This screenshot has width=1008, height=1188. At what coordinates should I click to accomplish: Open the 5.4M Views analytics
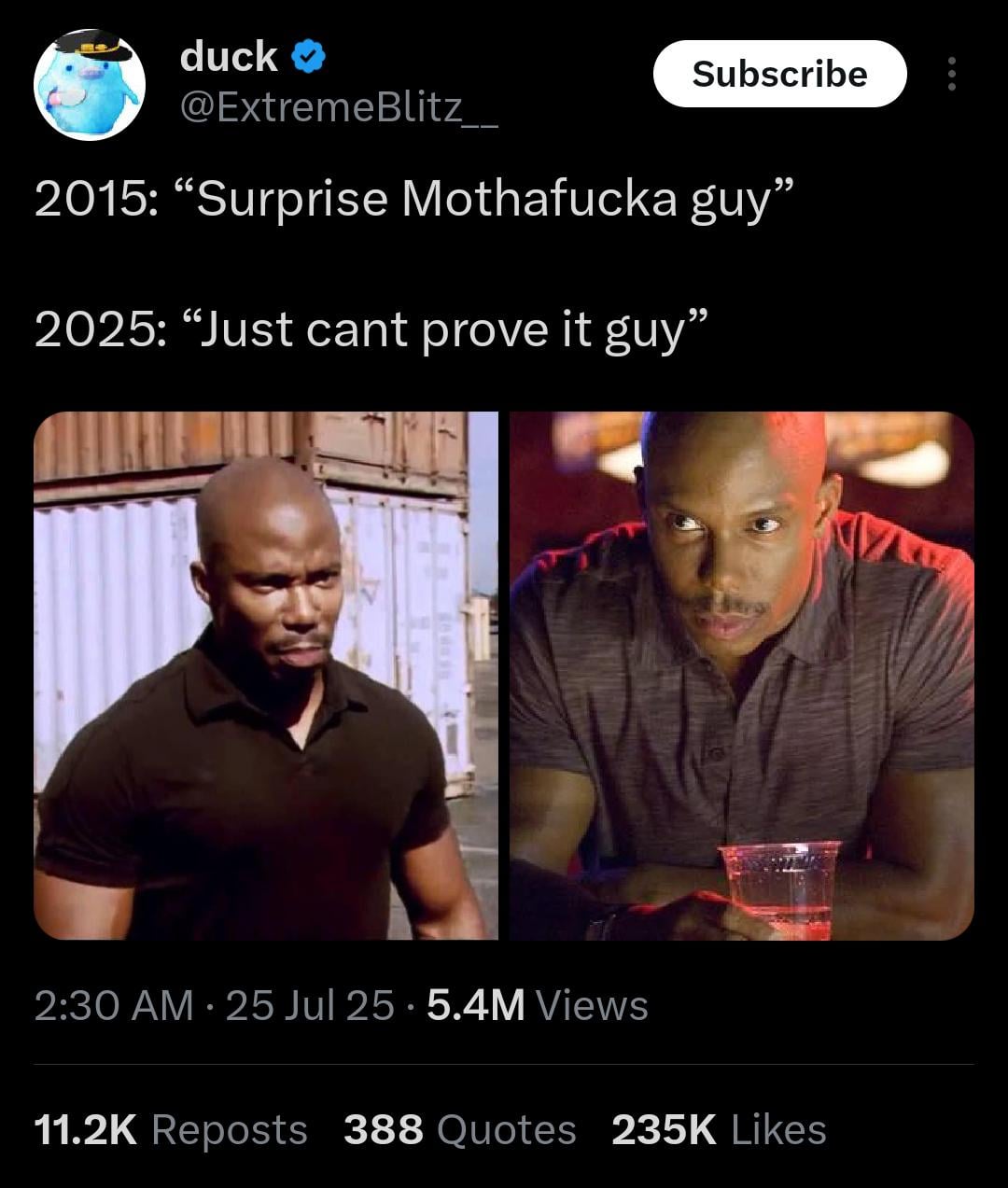[x=538, y=1005]
